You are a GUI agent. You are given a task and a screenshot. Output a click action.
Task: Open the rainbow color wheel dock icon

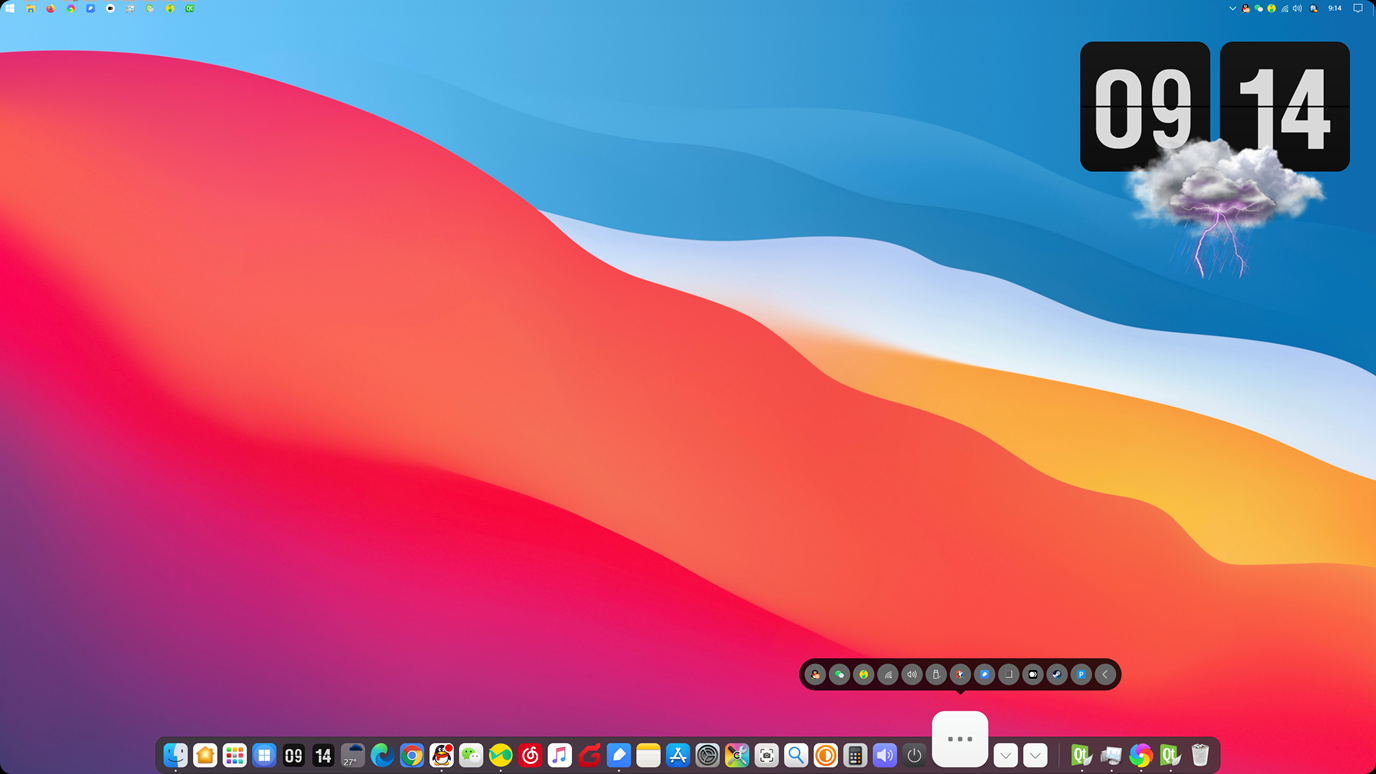pos(1140,755)
